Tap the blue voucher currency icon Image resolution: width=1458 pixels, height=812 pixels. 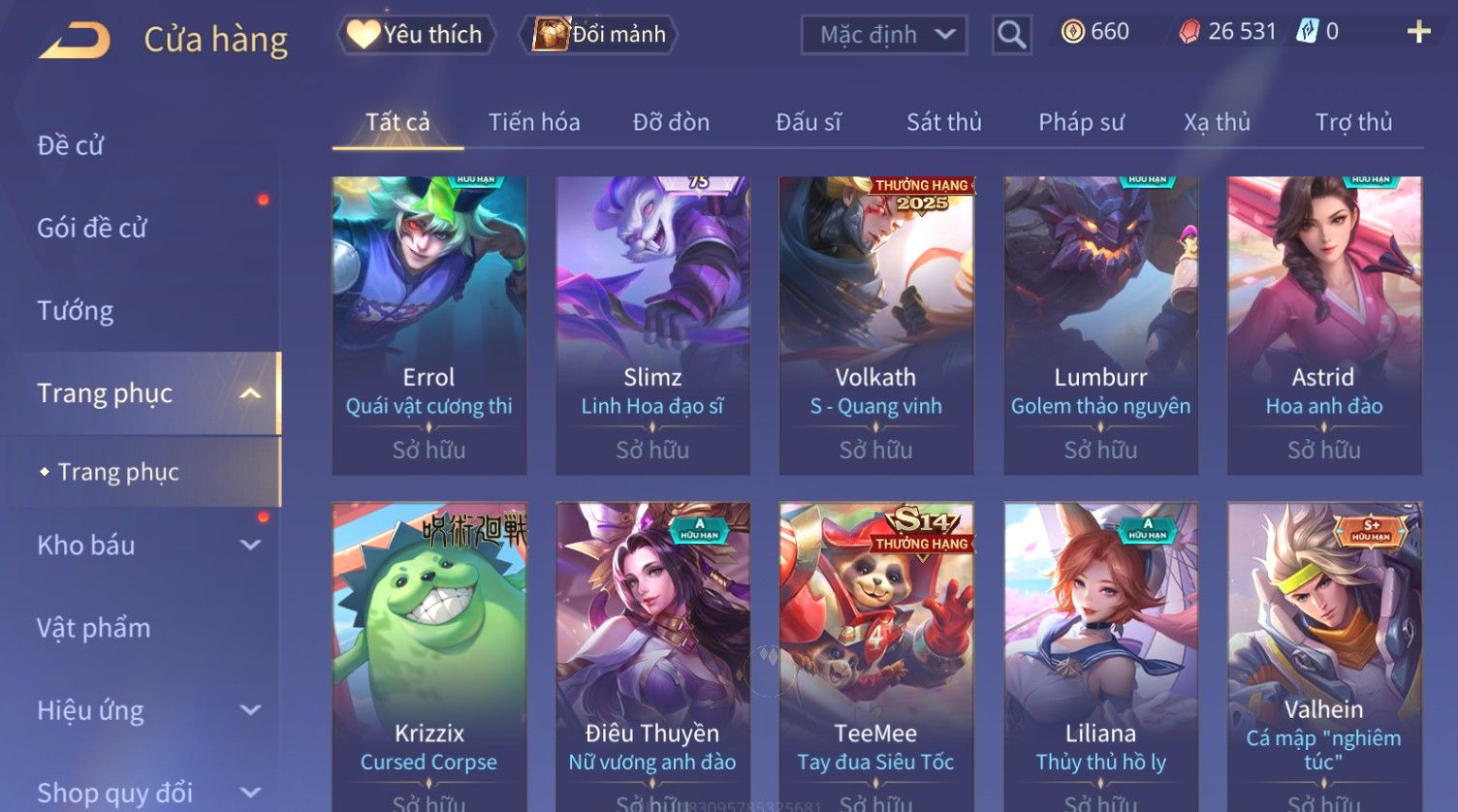(1308, 32)
